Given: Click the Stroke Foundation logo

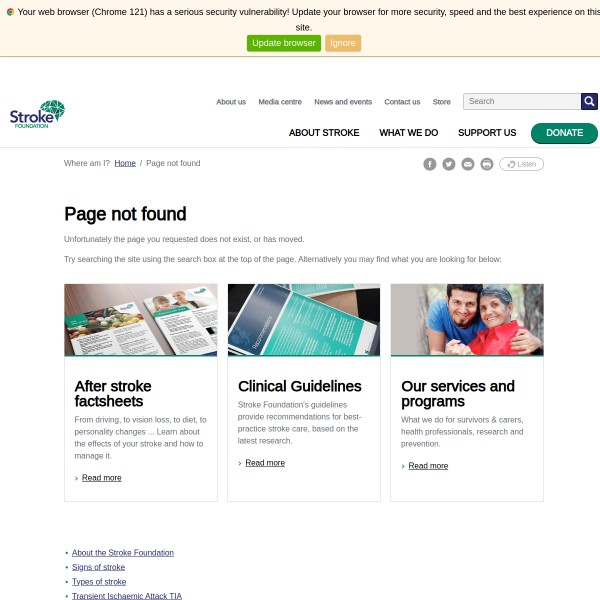Looking at the screenshot, I should [38, 114].
